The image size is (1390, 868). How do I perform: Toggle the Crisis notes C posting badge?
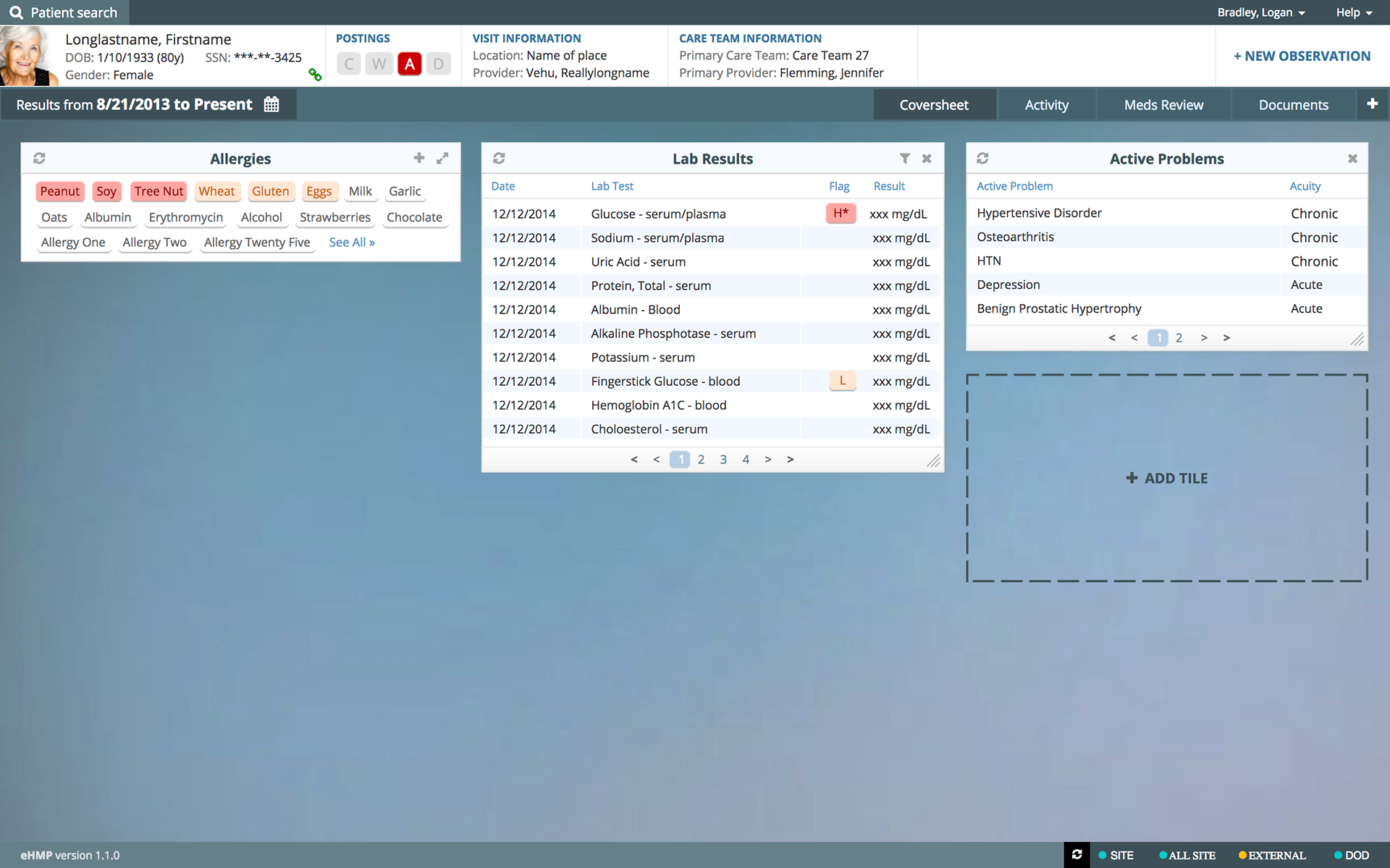pyautogui.click(x=349, y=64)
